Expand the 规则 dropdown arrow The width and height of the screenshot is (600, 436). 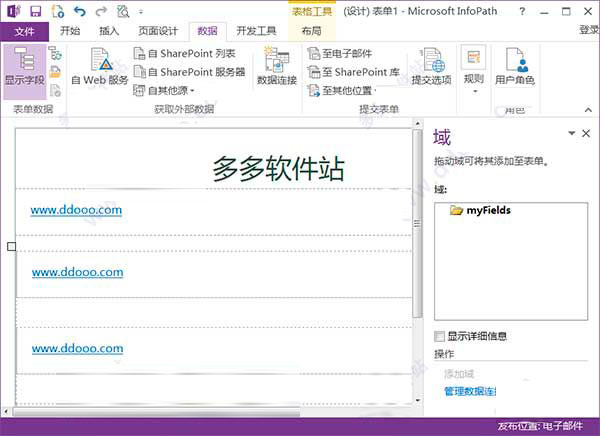click(x=474, y=91)
